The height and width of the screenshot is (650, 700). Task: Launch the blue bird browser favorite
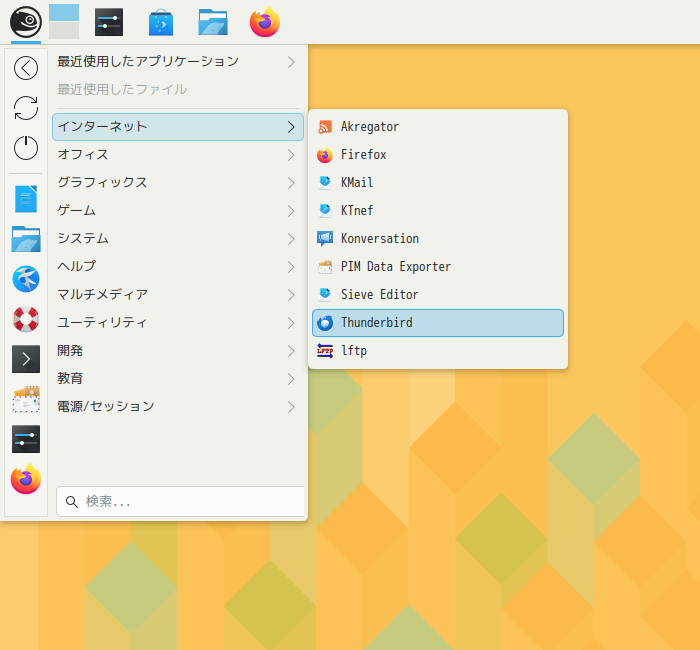pos(26,279)
